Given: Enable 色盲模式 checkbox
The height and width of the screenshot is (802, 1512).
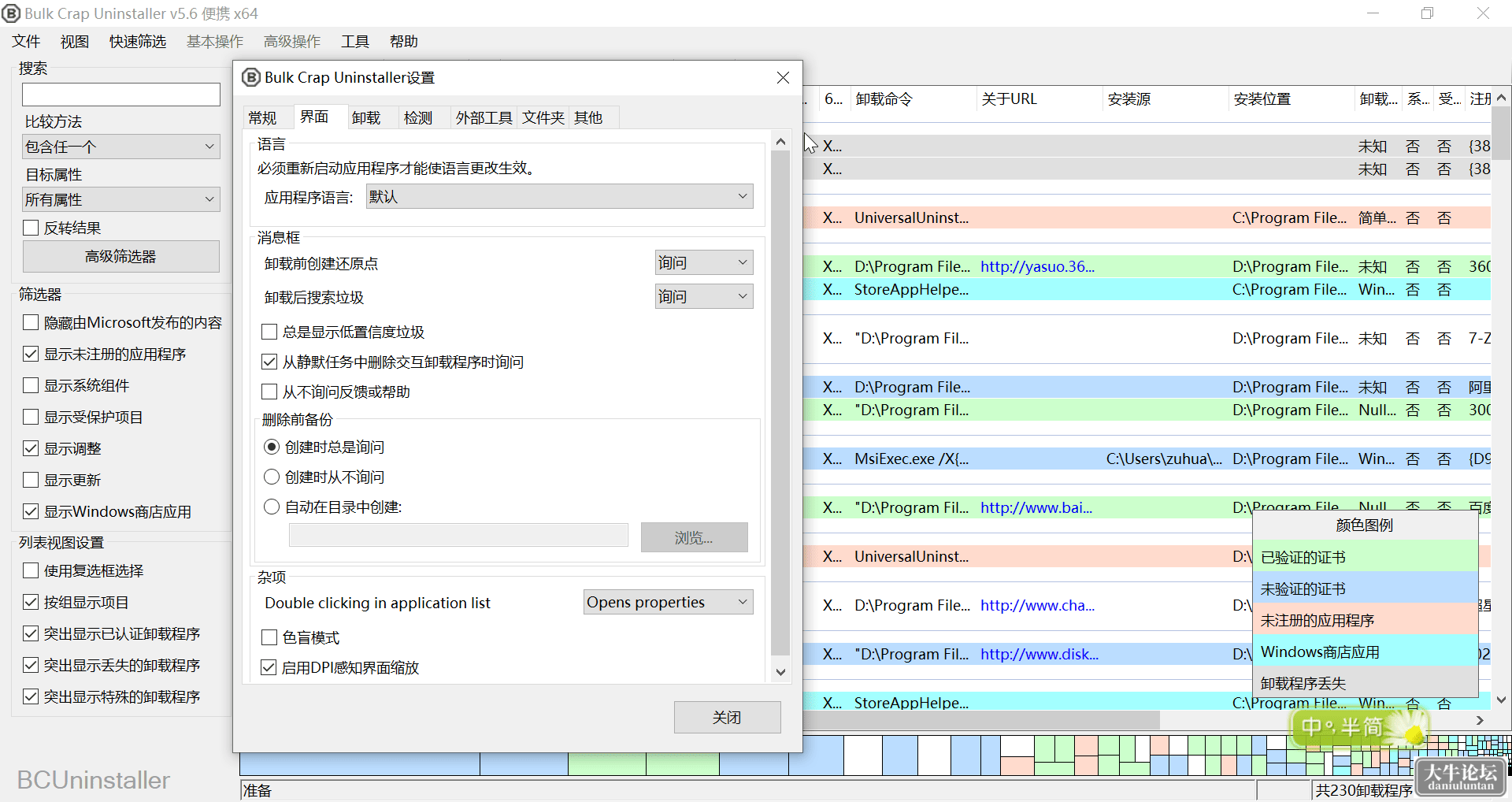Looking at the screenshot, I should click(x=269, y=637).
